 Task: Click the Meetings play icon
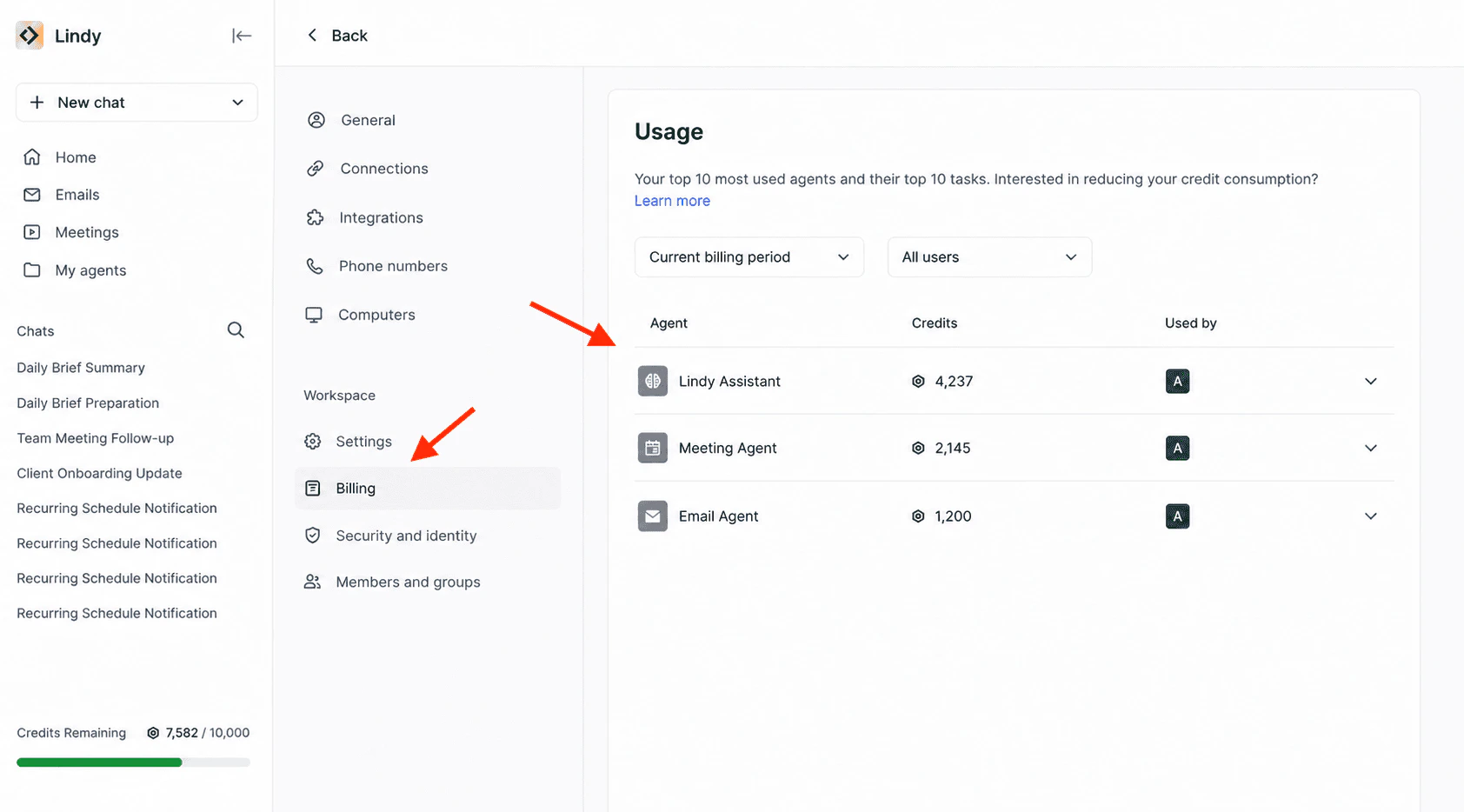32,232
